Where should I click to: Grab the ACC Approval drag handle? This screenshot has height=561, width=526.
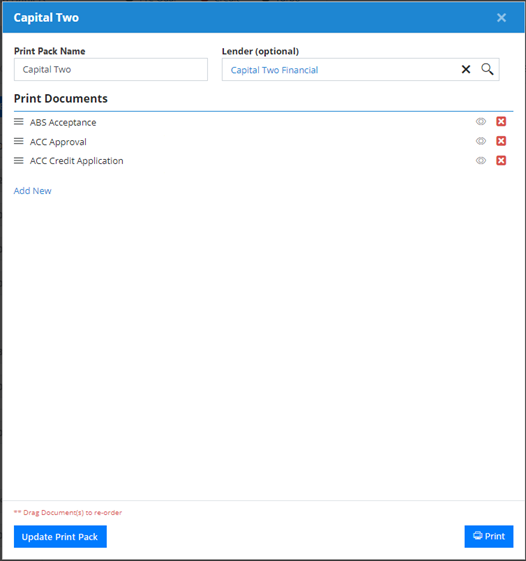tap(19, 141)
